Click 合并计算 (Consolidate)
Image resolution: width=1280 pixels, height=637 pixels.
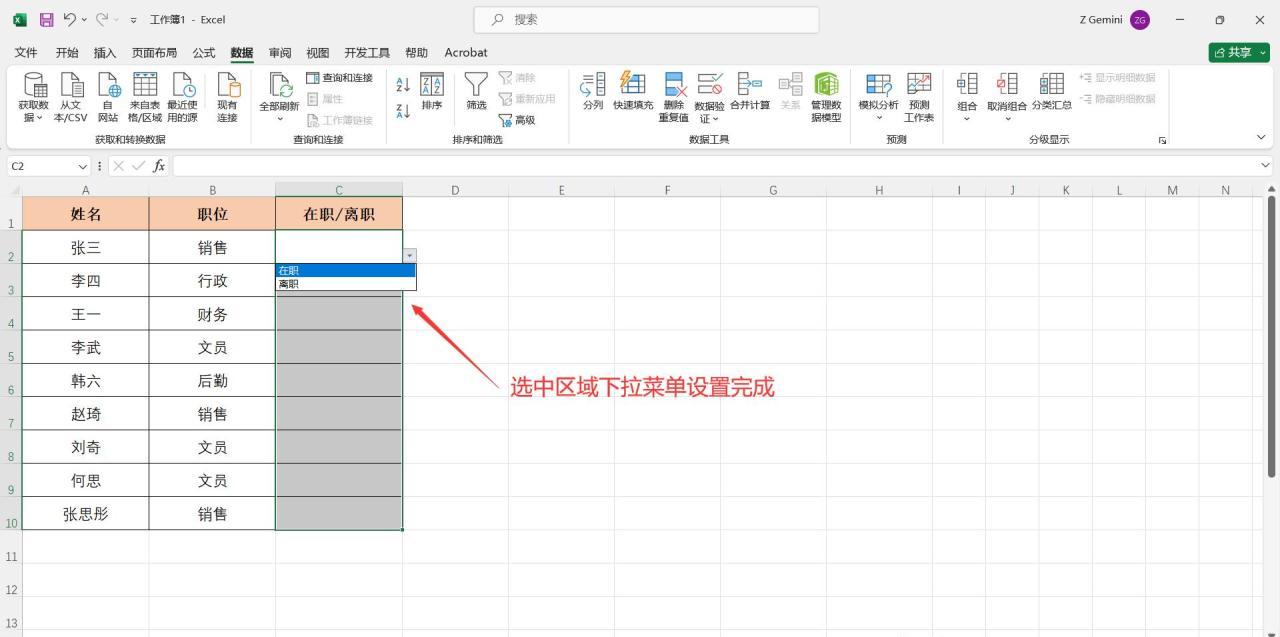pos(750,92)
